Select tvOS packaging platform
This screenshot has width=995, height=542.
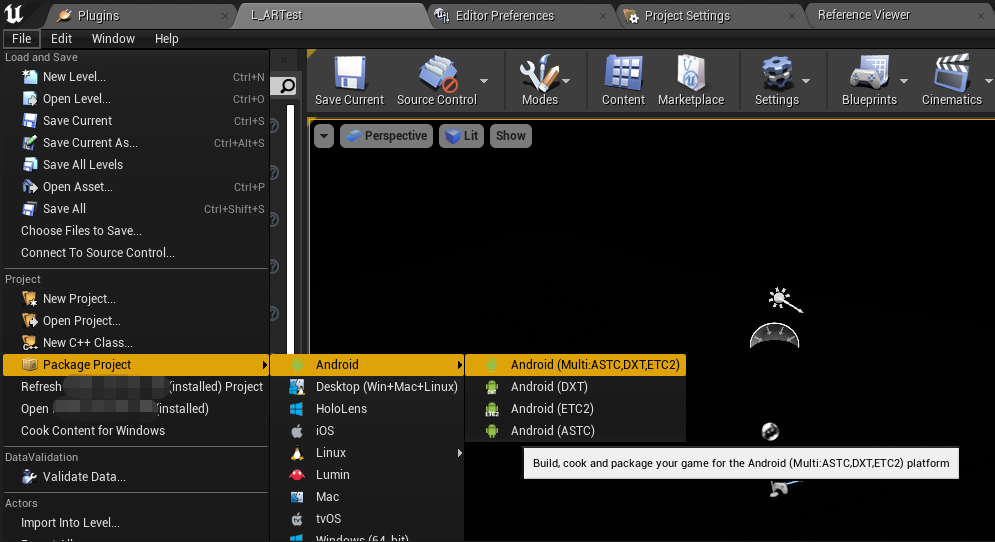point(367,519)
